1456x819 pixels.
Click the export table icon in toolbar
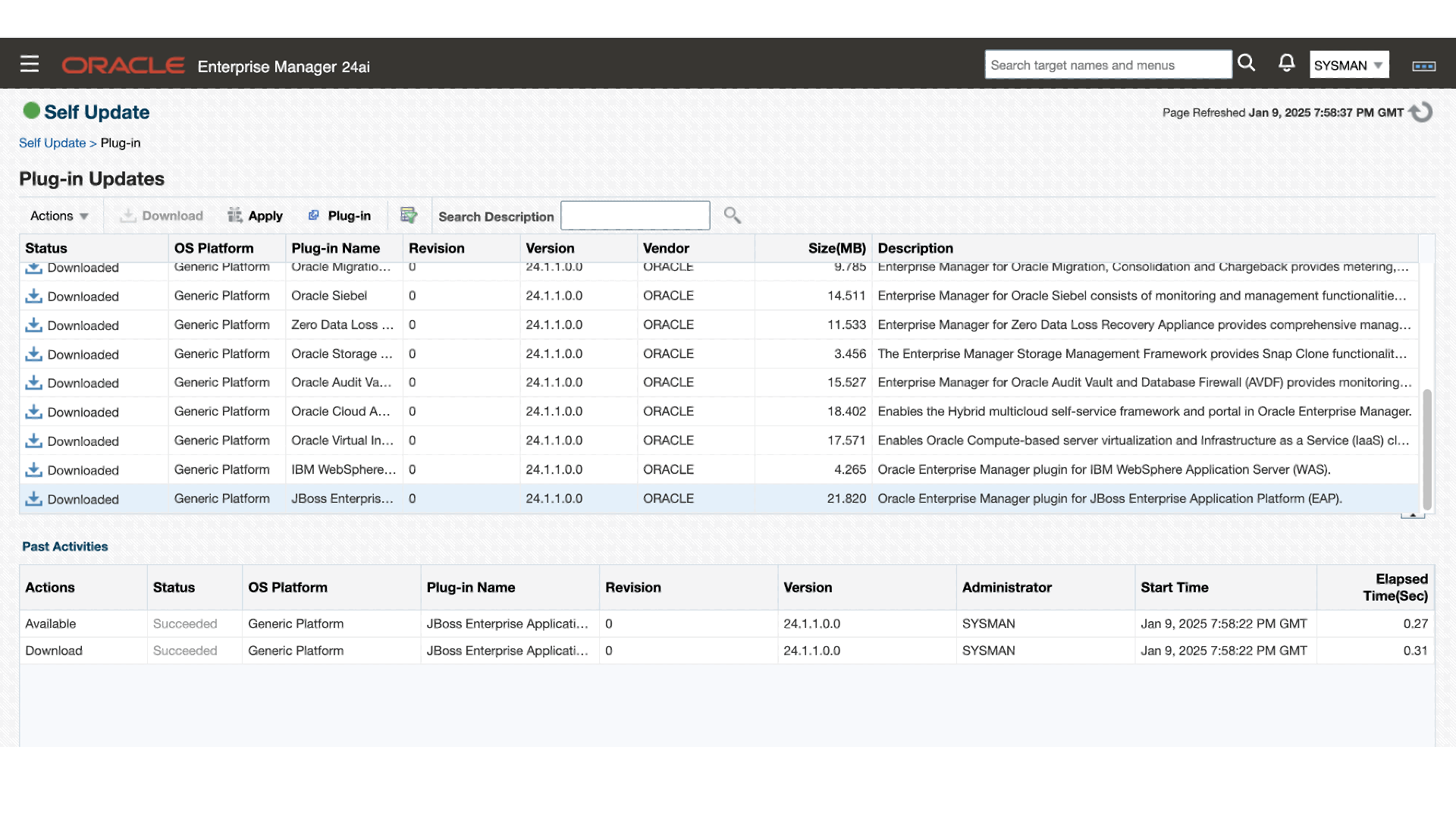pos(409,215)
